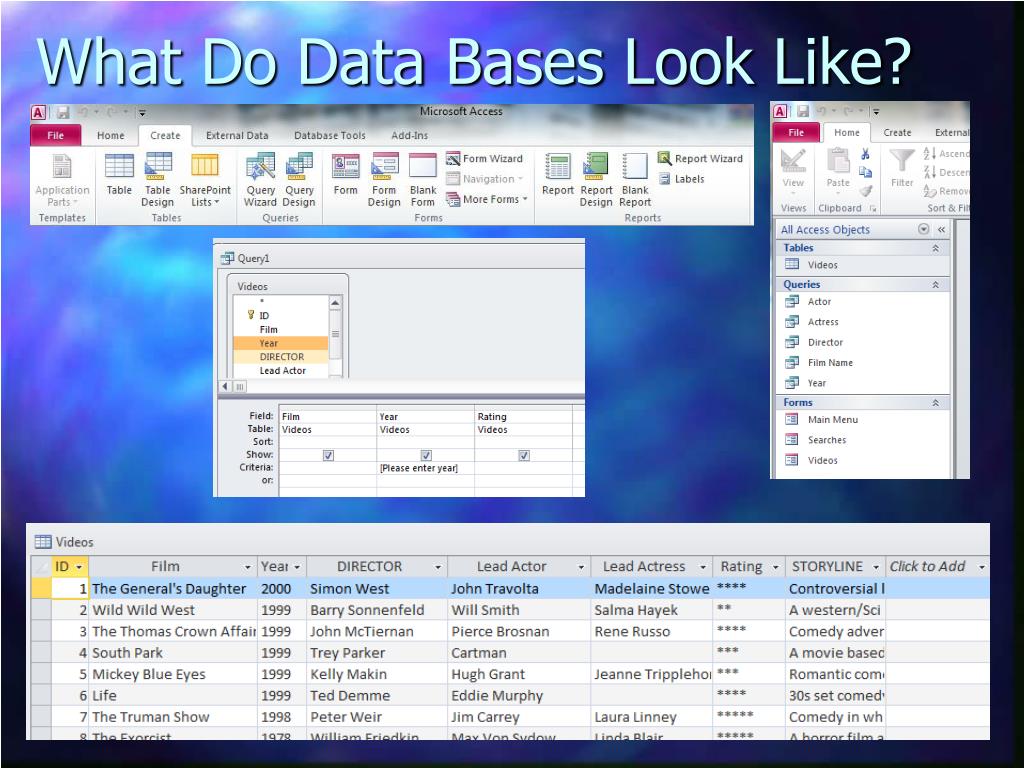Viewport: 1024px width, 768px height.
Task: Click the Format Painter brush icon
Action: [x=865, y=191]
